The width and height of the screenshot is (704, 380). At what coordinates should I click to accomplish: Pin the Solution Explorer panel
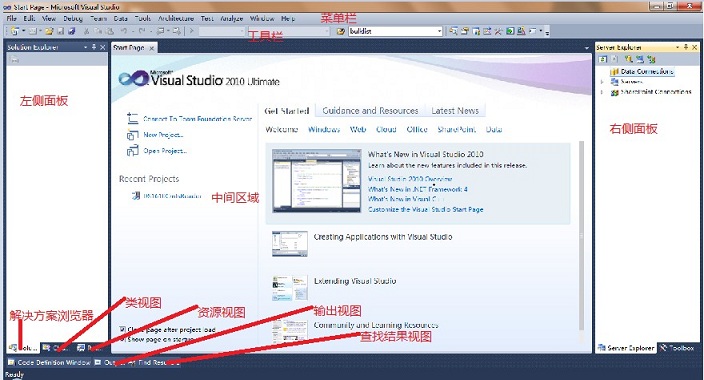pos(94,47)
